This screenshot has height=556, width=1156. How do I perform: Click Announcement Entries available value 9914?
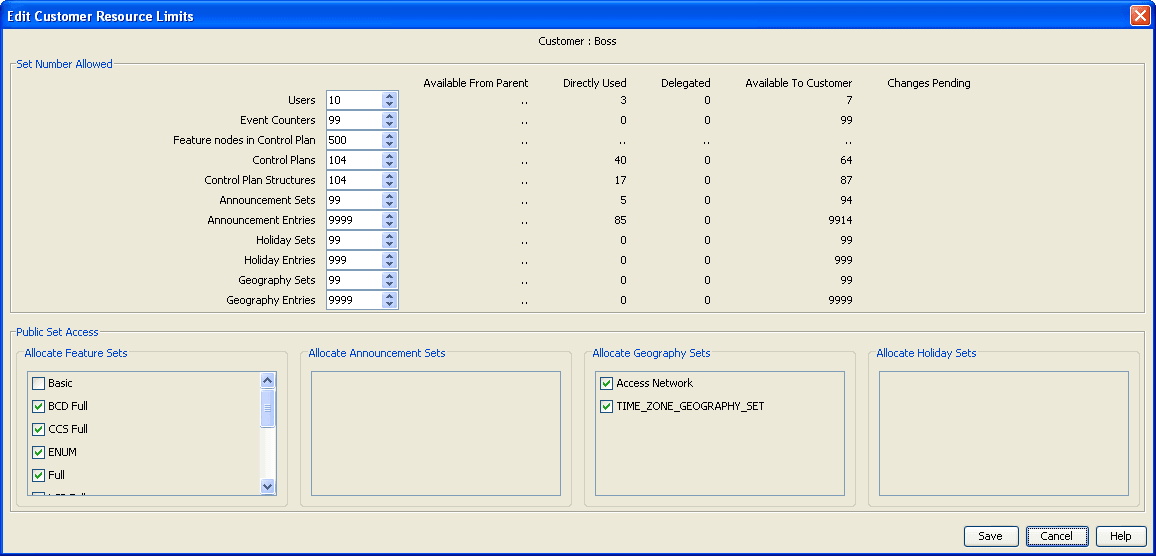[x=840, y=220]
